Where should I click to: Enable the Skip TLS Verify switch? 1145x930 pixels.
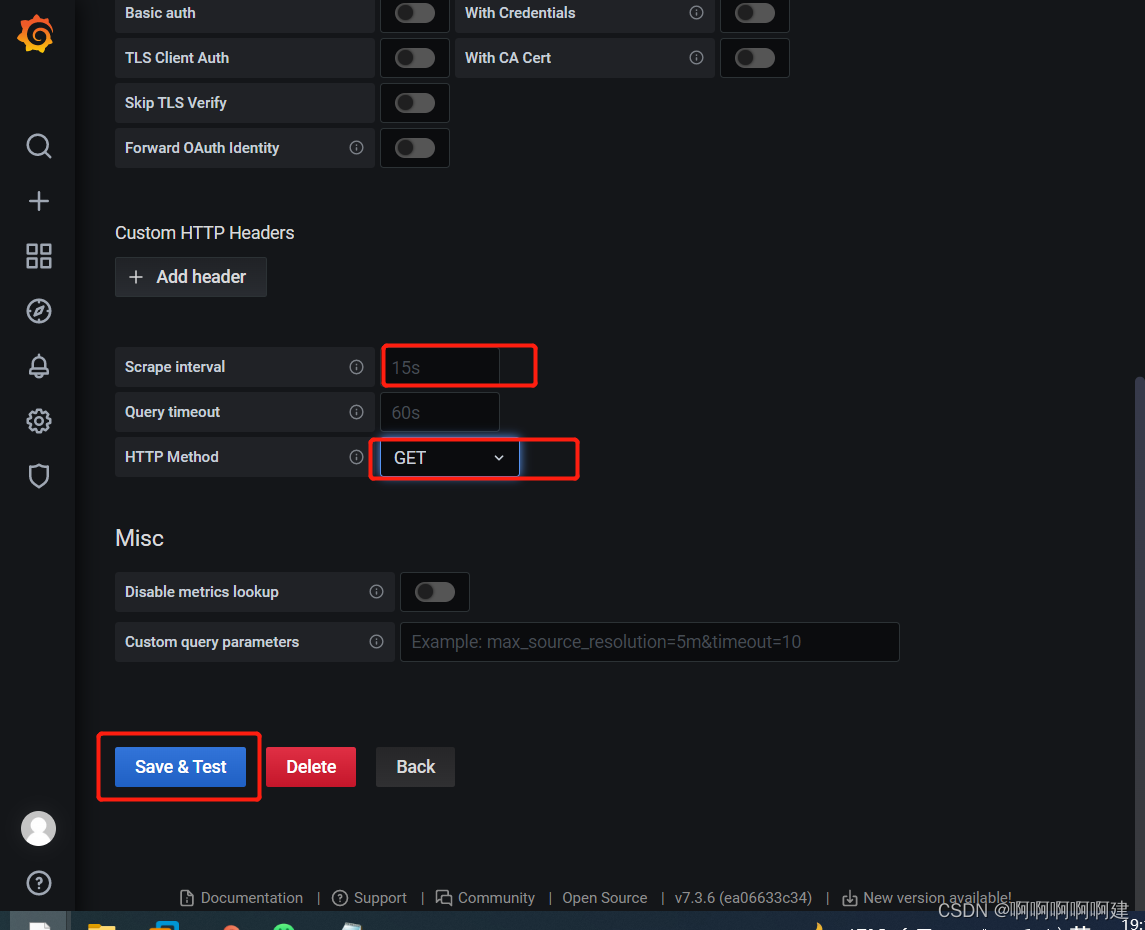tap(415, 103)
